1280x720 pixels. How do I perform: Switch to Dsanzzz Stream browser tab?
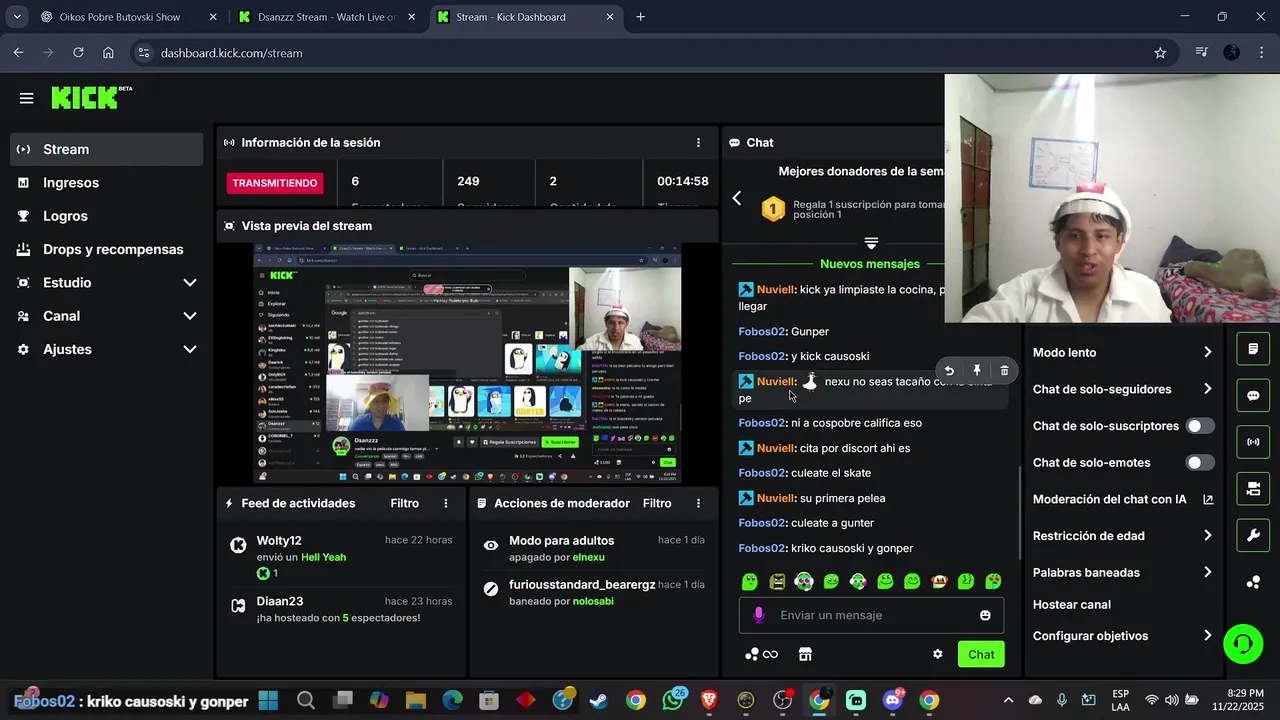(327, 17)
